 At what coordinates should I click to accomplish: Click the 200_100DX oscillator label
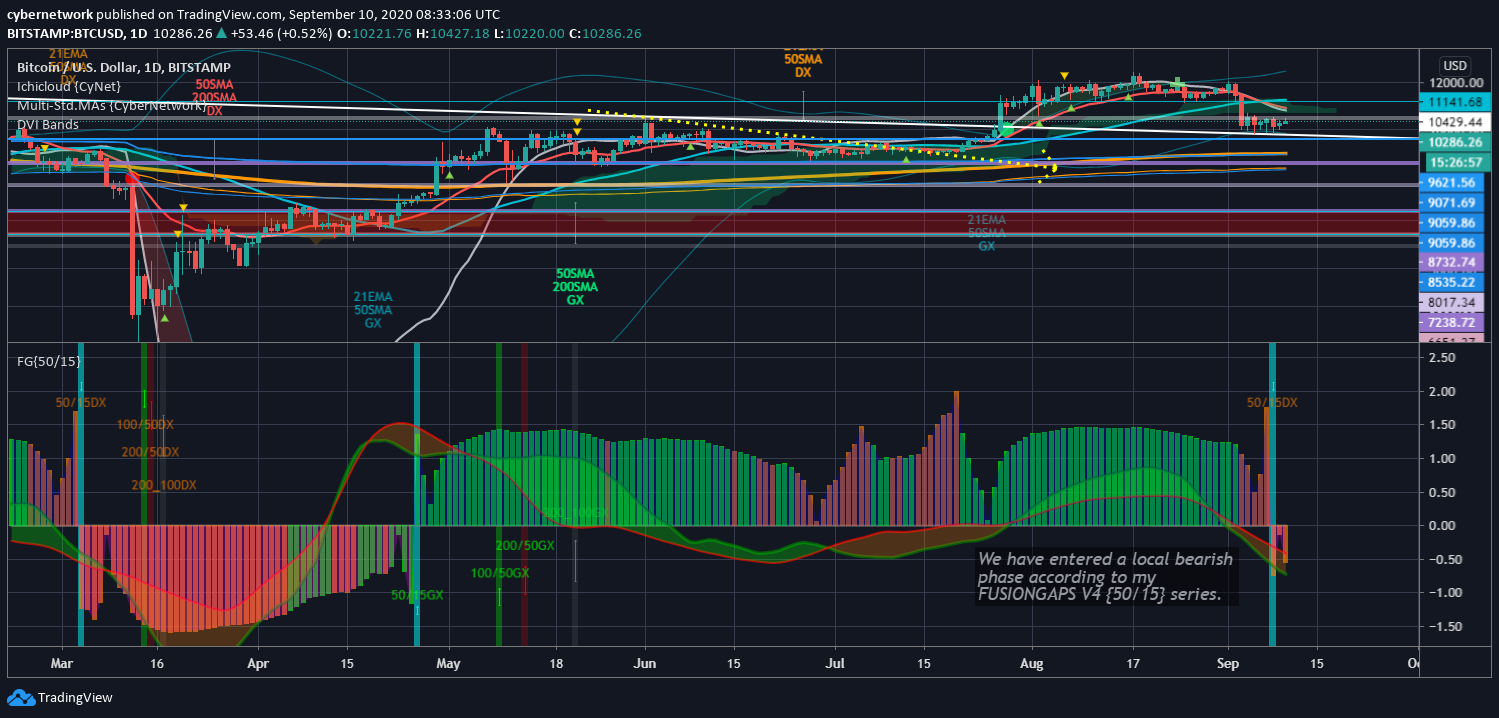164,485
